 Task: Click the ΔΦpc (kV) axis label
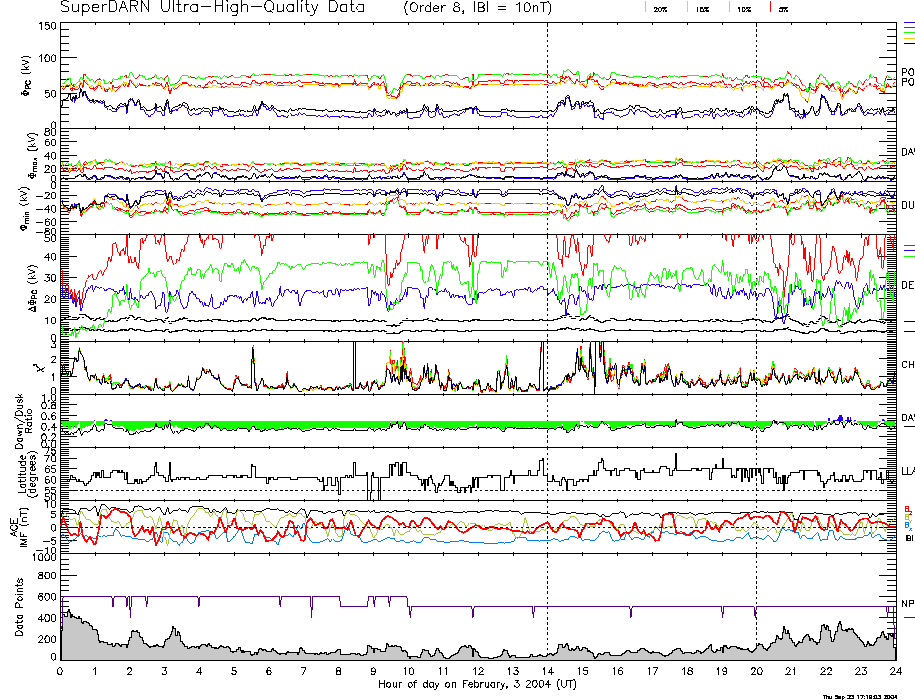click(x=32, y=287)
